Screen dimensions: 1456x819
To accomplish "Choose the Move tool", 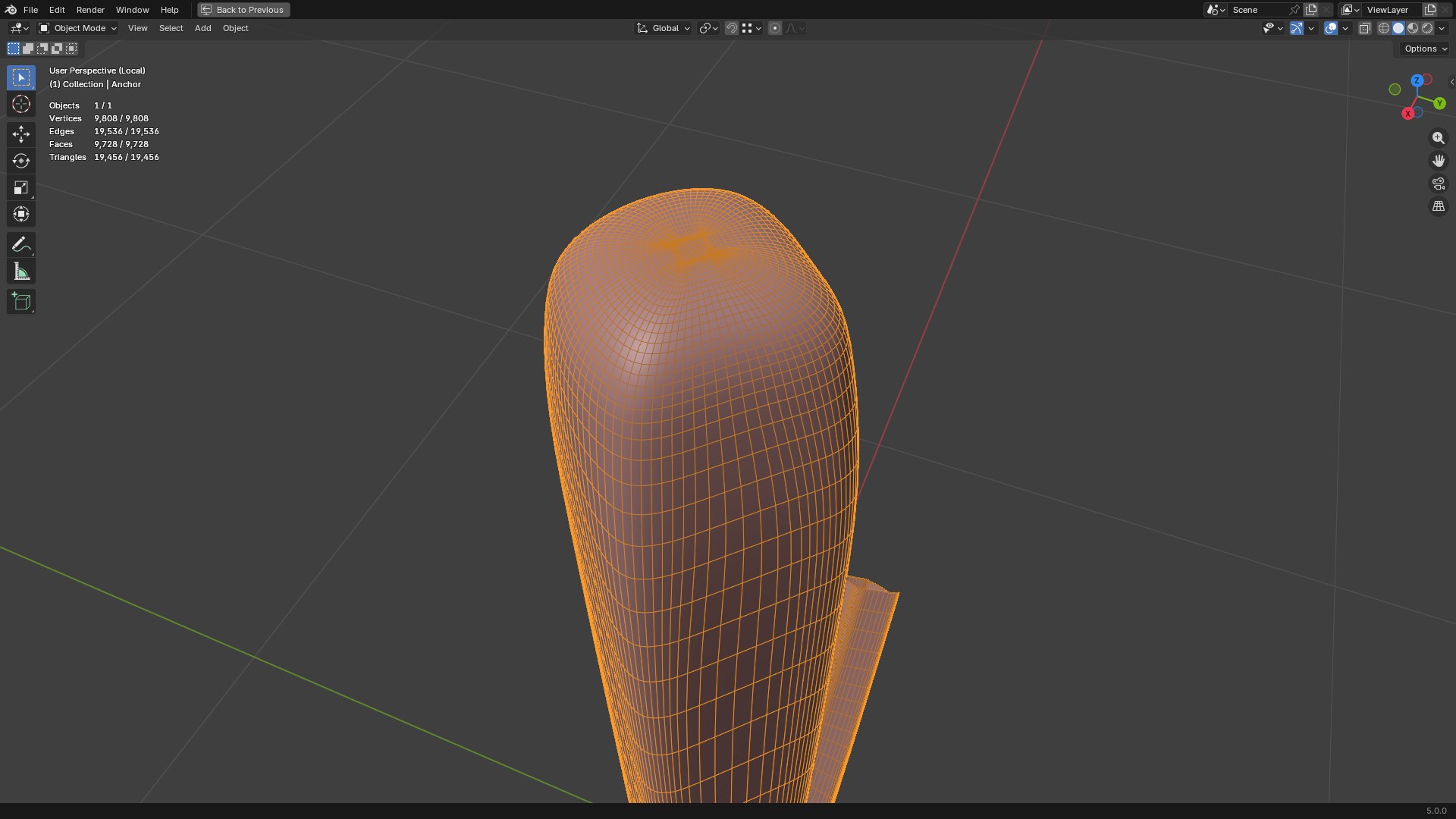I will [21, 134].
